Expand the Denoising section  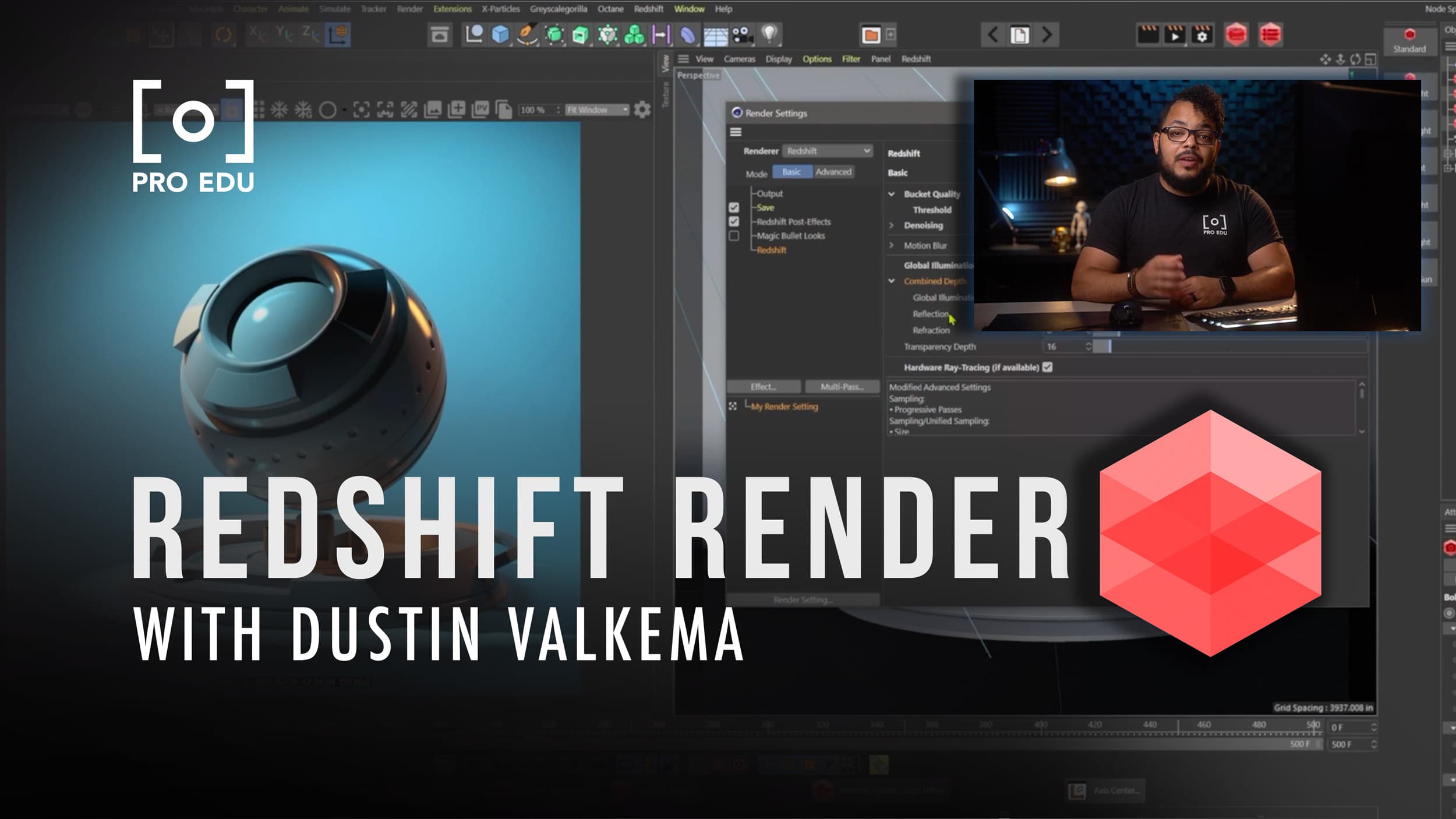pyautogui.click(x=892, y=225)
